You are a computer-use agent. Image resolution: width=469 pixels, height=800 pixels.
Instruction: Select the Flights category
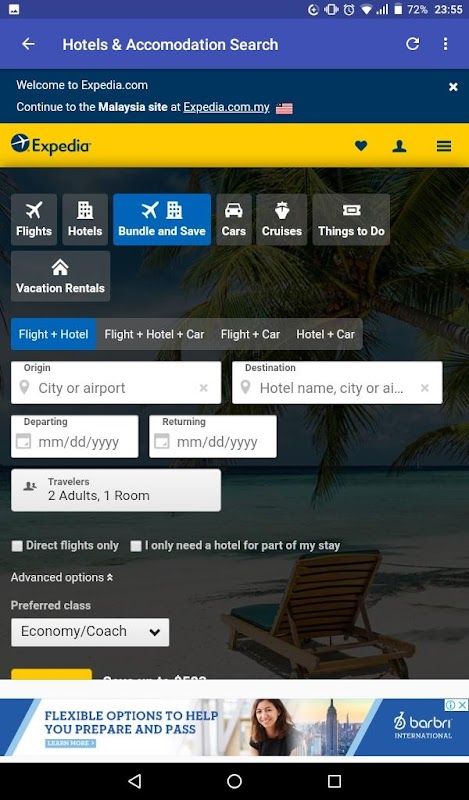34,219
